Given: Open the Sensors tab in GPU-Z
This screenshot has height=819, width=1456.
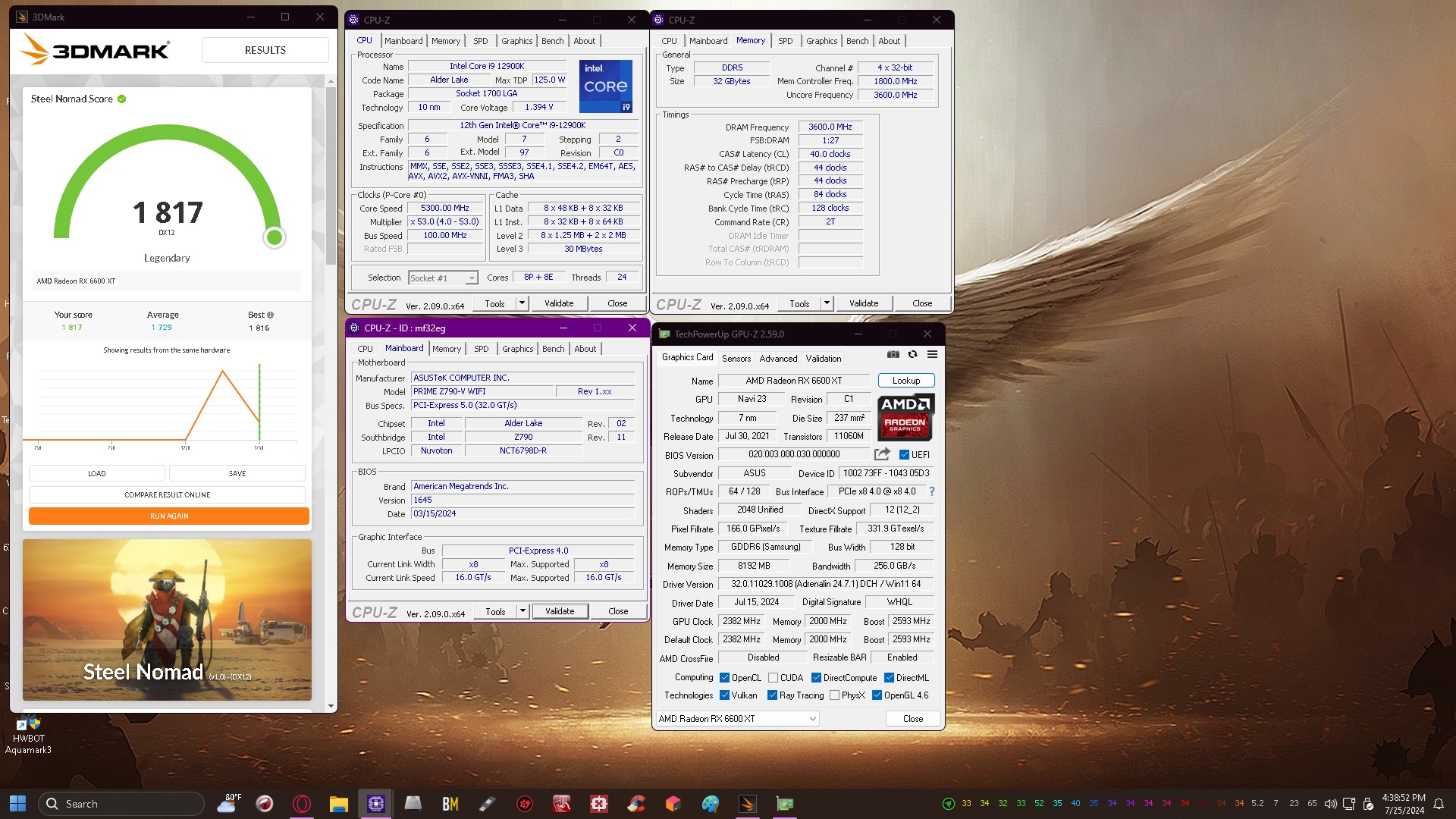Looking at the screenshot, I should pos(736,359).
